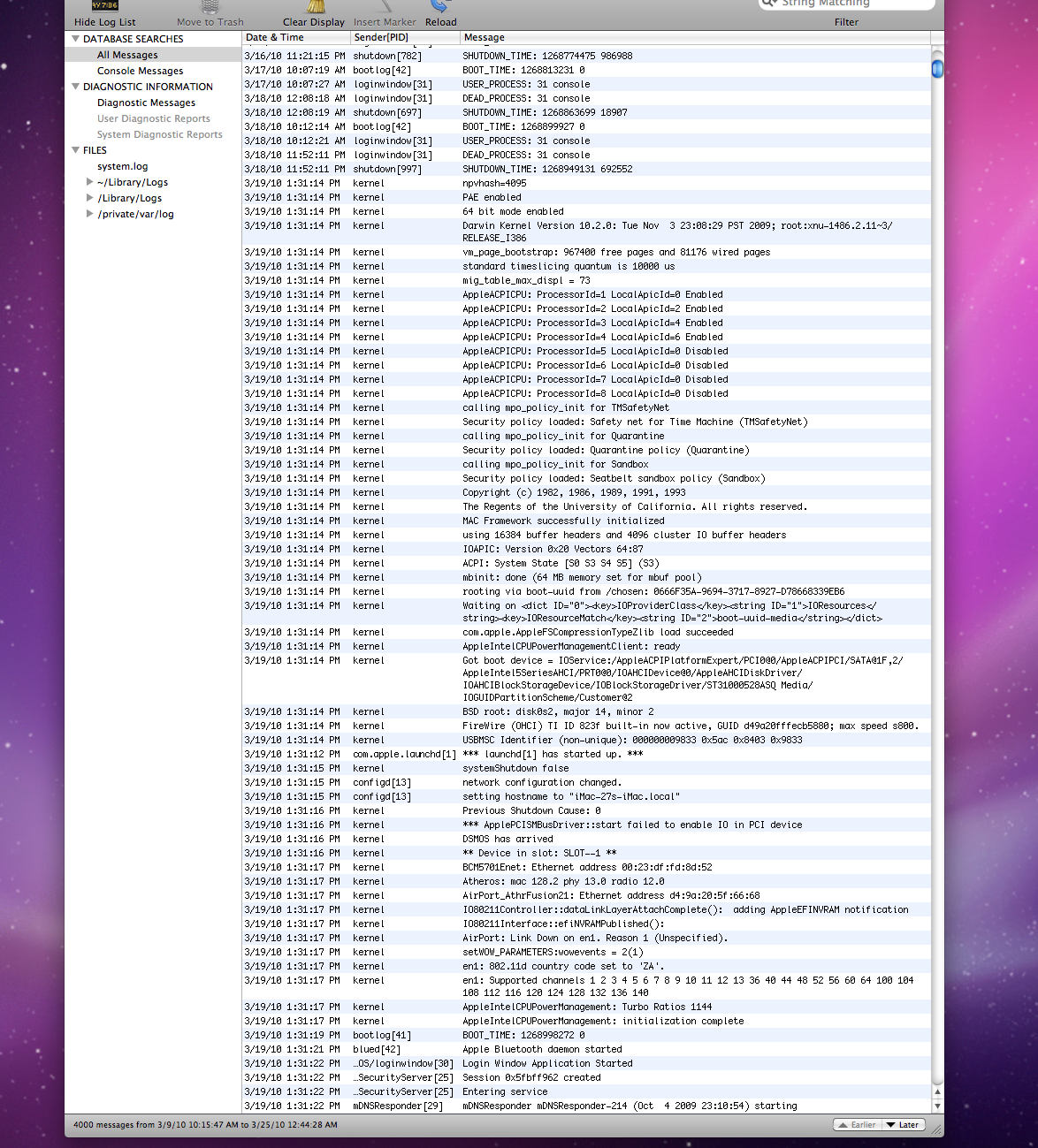Click the scrollbar down arrow
The image size is (1038, 1148).
[937, 1106]
